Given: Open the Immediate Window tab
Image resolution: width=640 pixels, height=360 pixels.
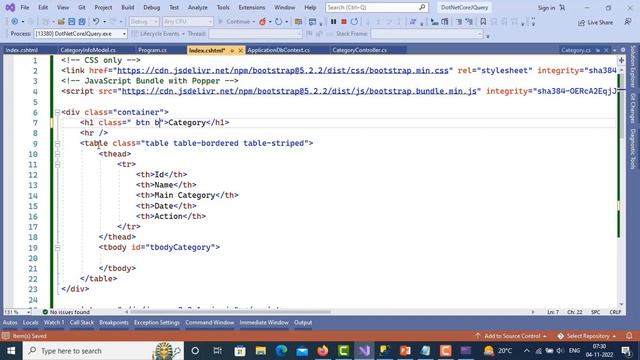Looking at the screenshot, I should (264, 322).
